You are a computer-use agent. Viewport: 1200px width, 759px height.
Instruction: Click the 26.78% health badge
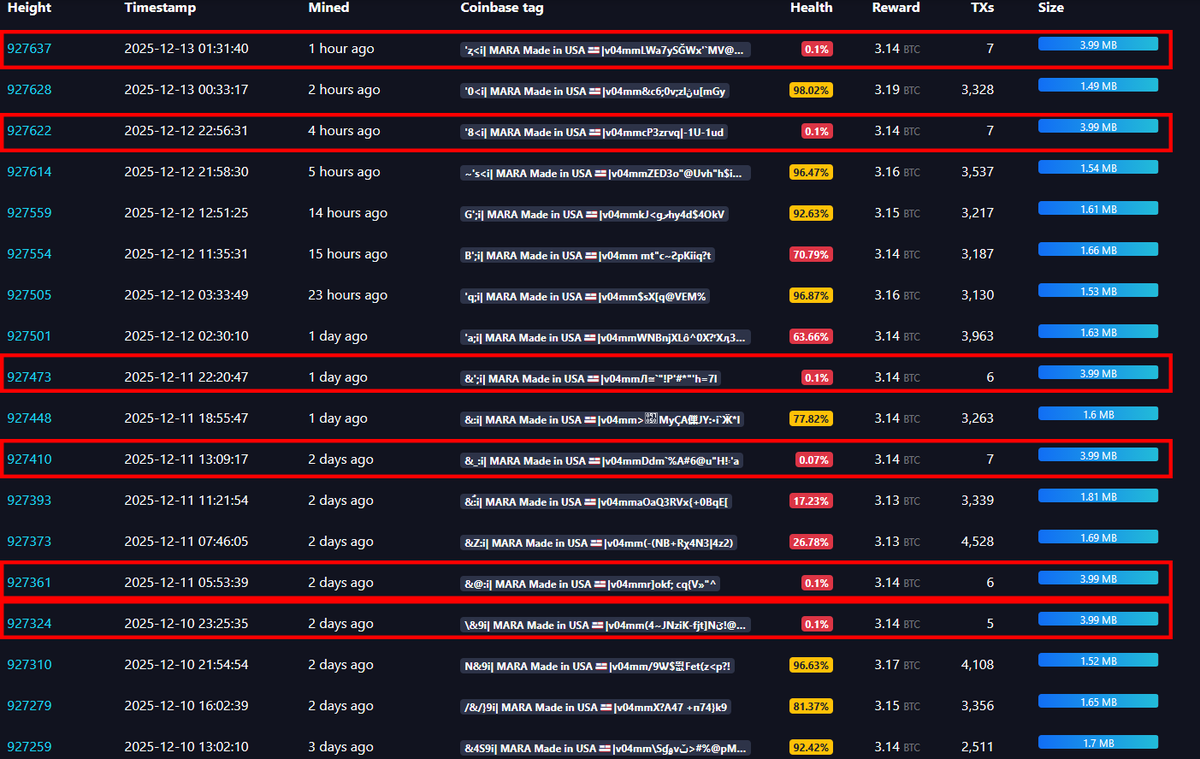[x=811, y=542]
